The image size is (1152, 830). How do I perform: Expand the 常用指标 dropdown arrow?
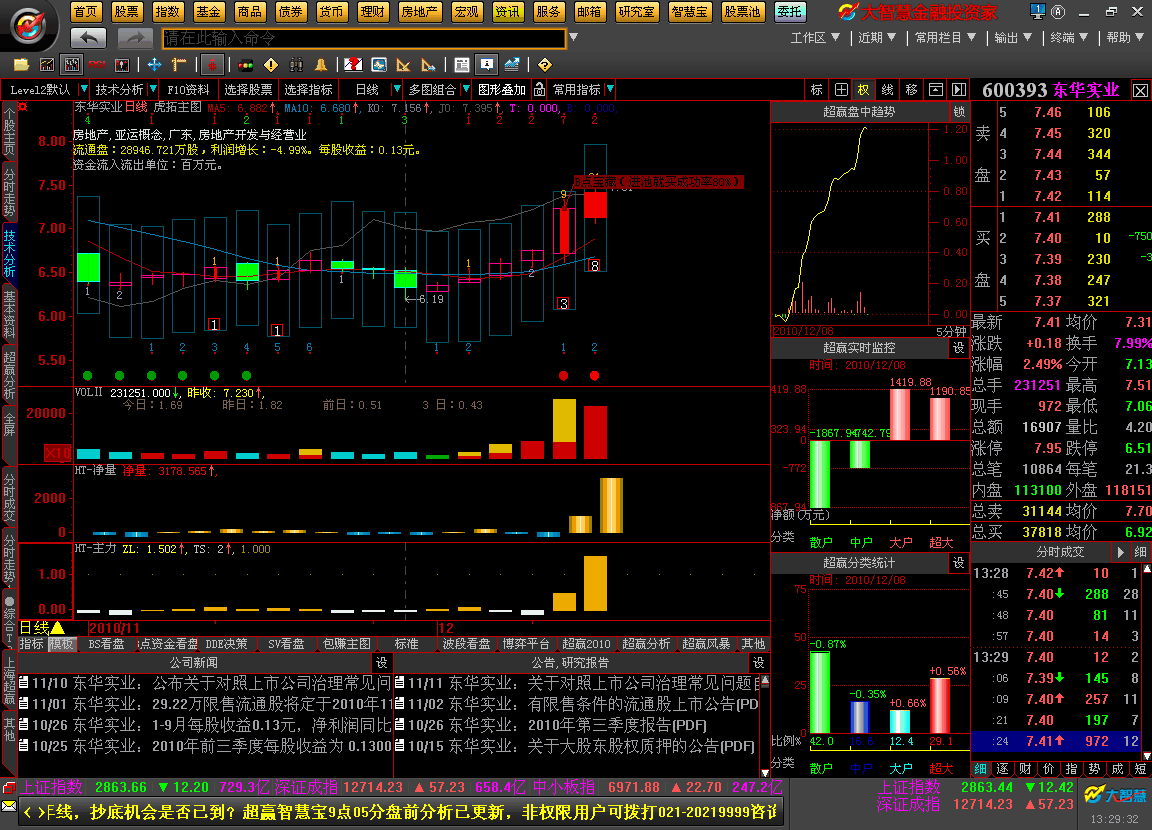[x=610, y=90]
